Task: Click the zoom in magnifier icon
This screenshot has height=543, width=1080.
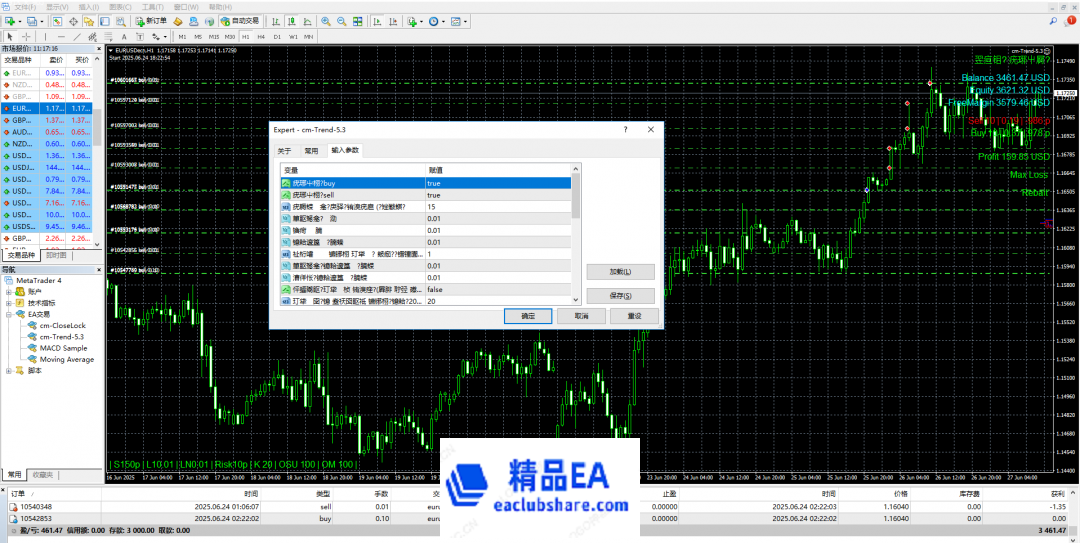Action: point(327,20)
